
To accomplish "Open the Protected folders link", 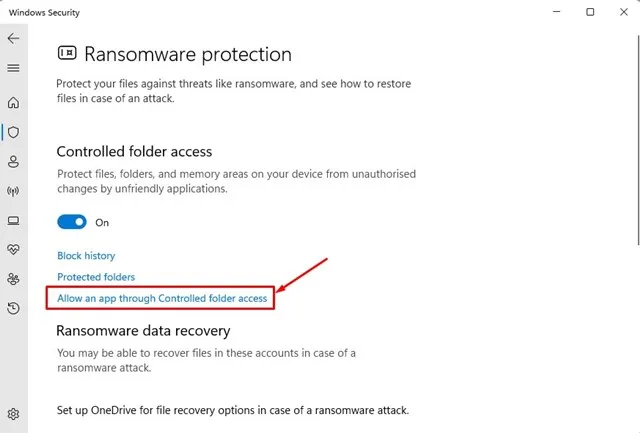I will [x=96, y=277].
